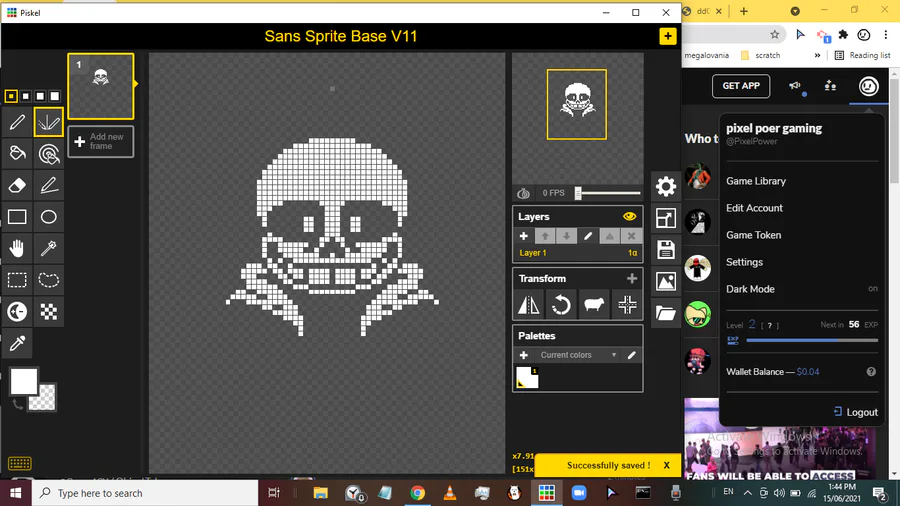900x506 pixels.
Task: Select the Vertical Mirror pen tool
Action: (49, 122)
